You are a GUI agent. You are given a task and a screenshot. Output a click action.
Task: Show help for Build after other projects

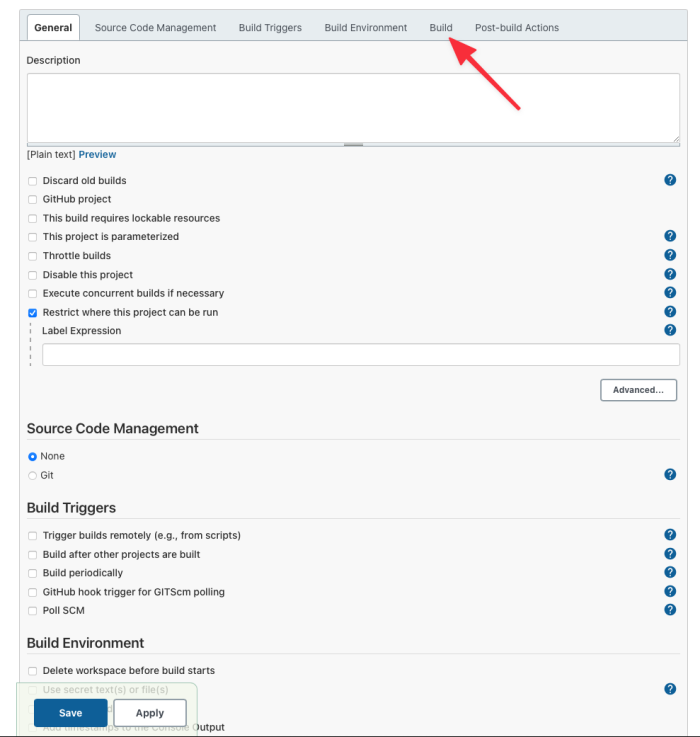click(x=670, y=554)
